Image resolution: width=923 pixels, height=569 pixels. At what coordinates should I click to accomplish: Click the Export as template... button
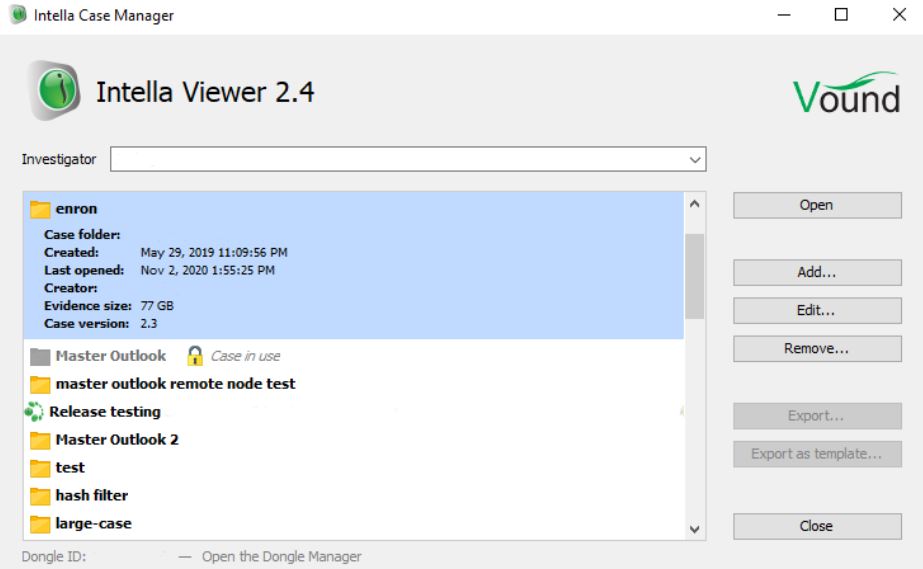click(x=817, y=454)
